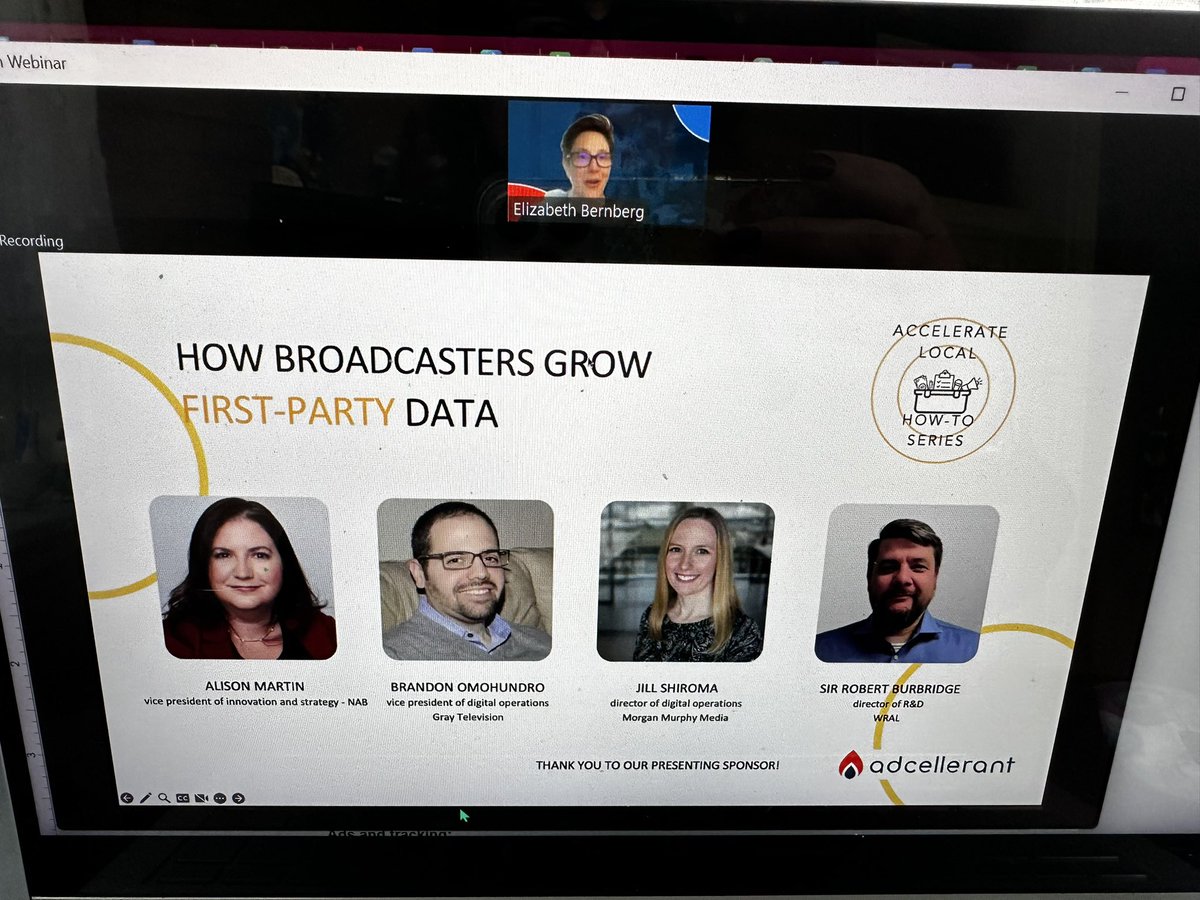Click 'THANK YOU TO OUR PRESENTING SPONSOR!' text
This screenshot has height=900, width=1200.
tap(657, 765)
